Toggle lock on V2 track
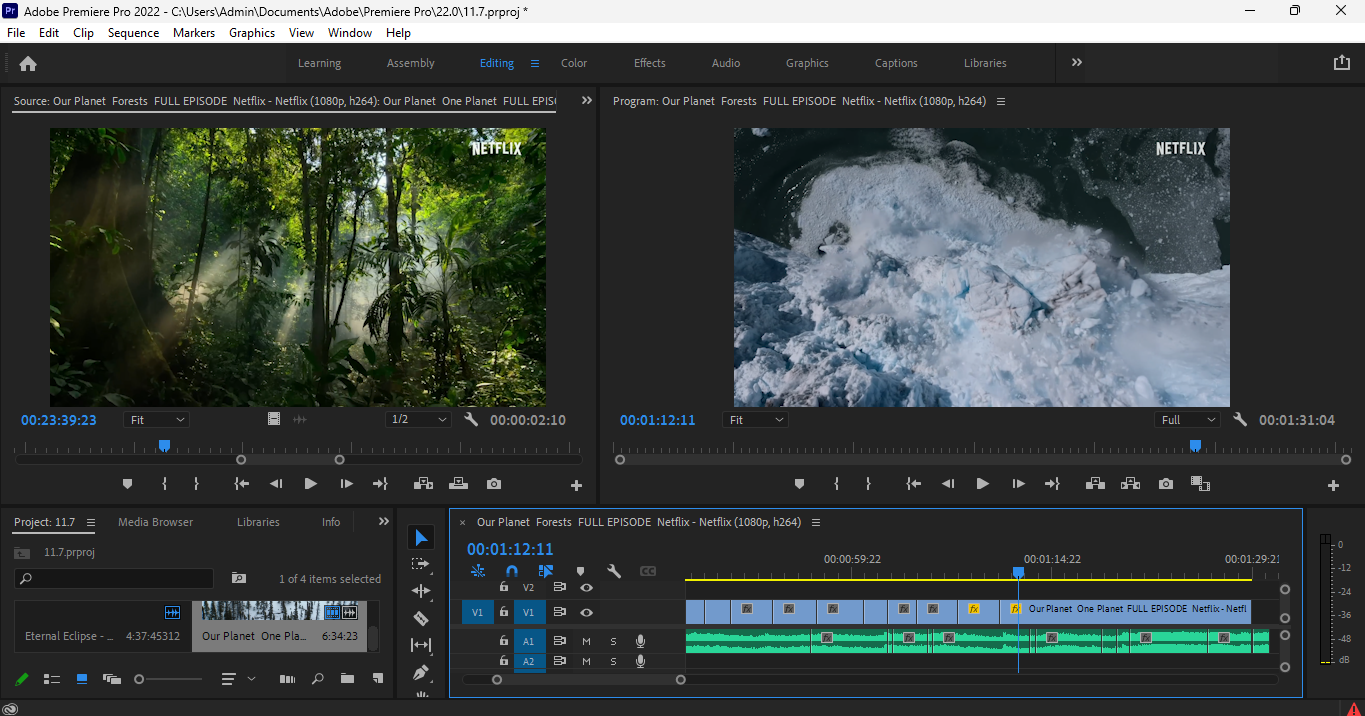The width and height of the screenshot is (1365, 716). (x=504, y=587)
